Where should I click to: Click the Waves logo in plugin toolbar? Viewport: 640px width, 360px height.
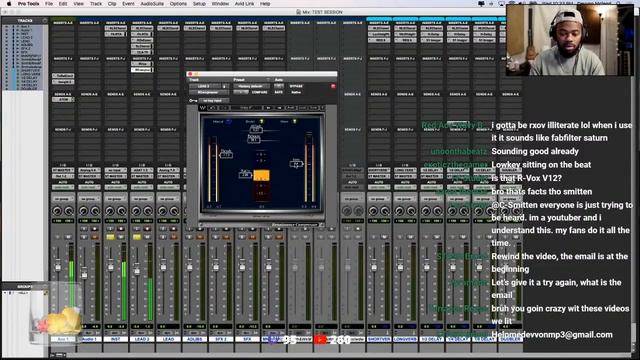(202, 108)
